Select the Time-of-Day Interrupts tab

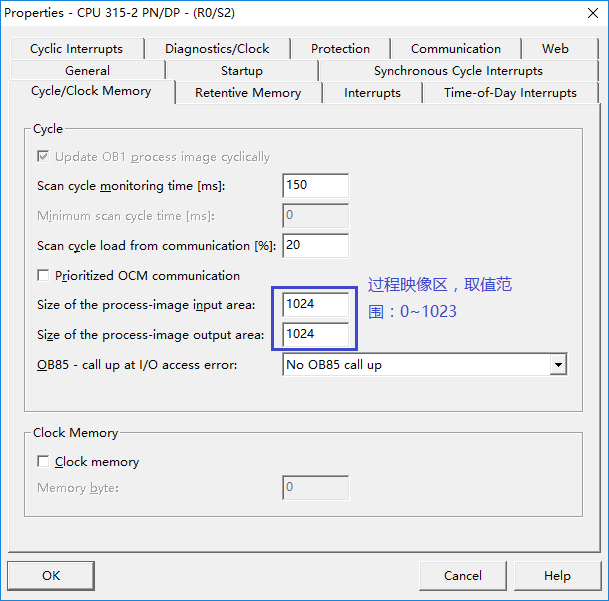click(x=510, y=93)
